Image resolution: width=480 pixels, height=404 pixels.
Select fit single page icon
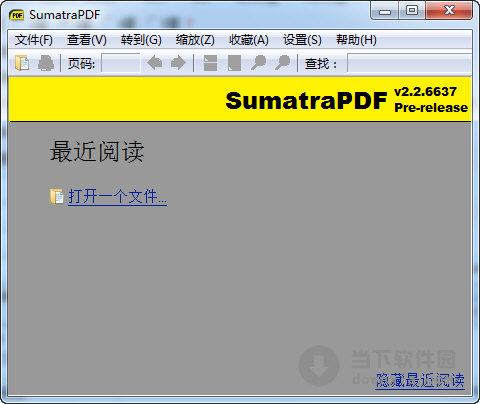(234, 63)
